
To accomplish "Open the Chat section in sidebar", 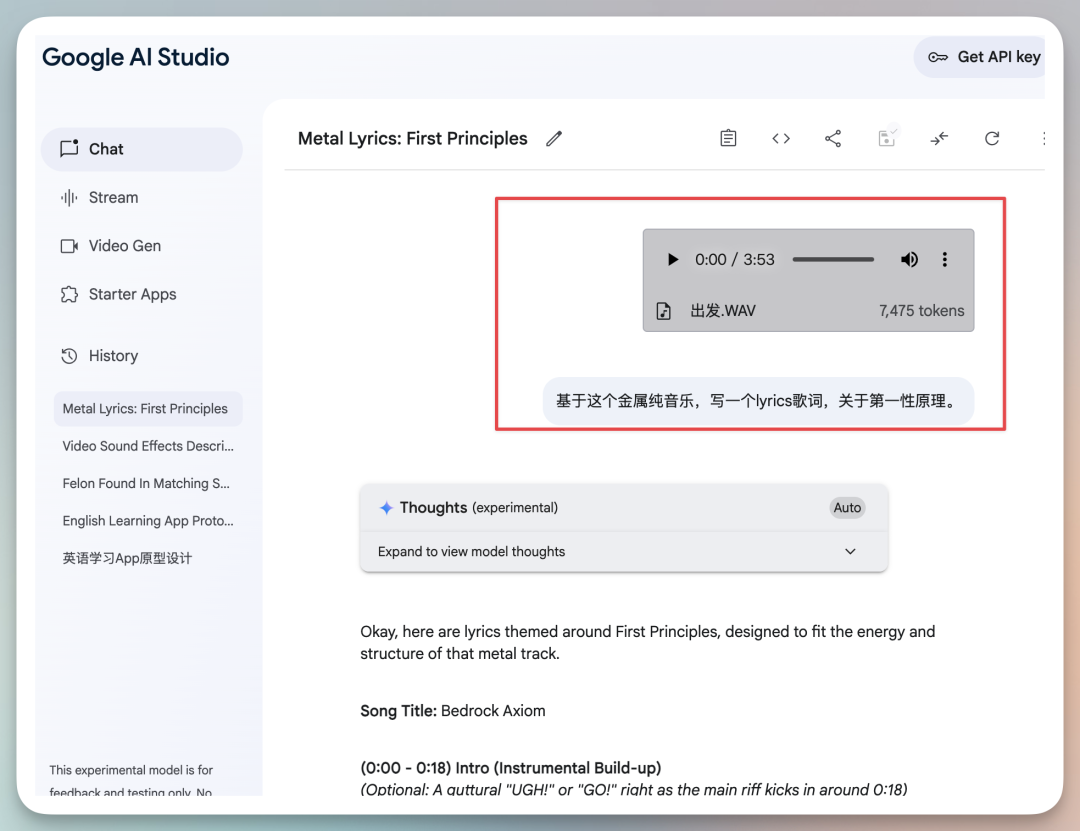I will click(x=141, y=149).
